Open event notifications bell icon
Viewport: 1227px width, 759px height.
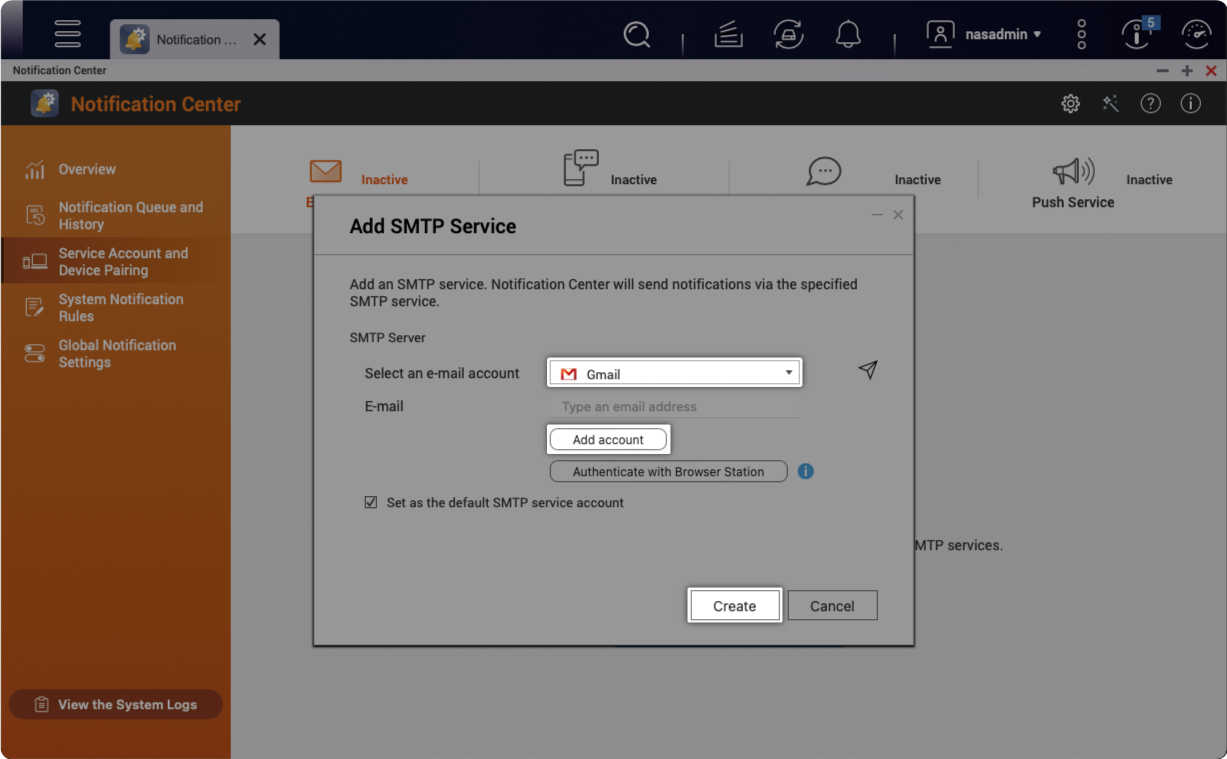click(848, 35)
